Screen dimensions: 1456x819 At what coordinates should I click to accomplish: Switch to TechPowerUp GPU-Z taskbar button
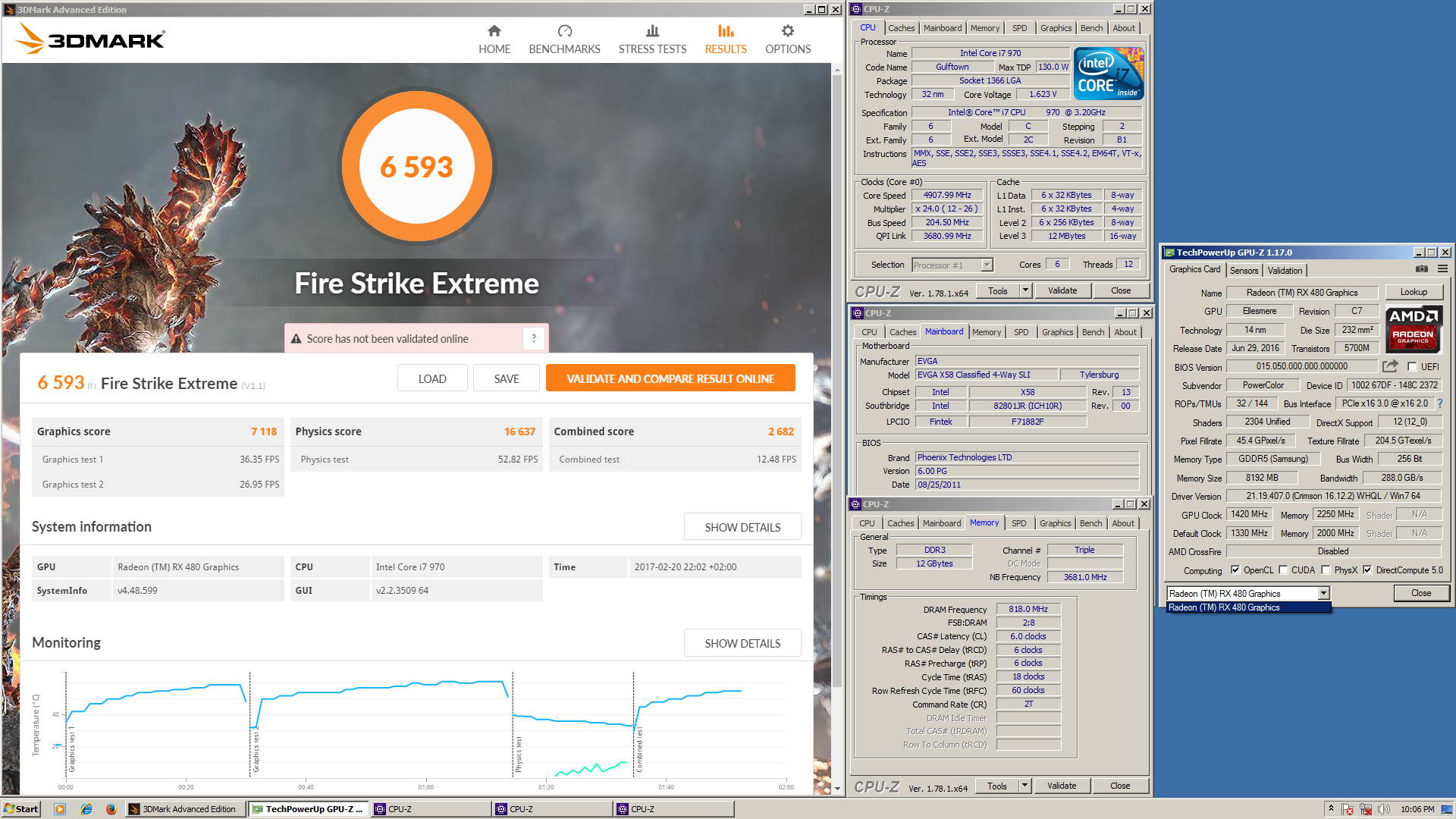tap(309, 809)
